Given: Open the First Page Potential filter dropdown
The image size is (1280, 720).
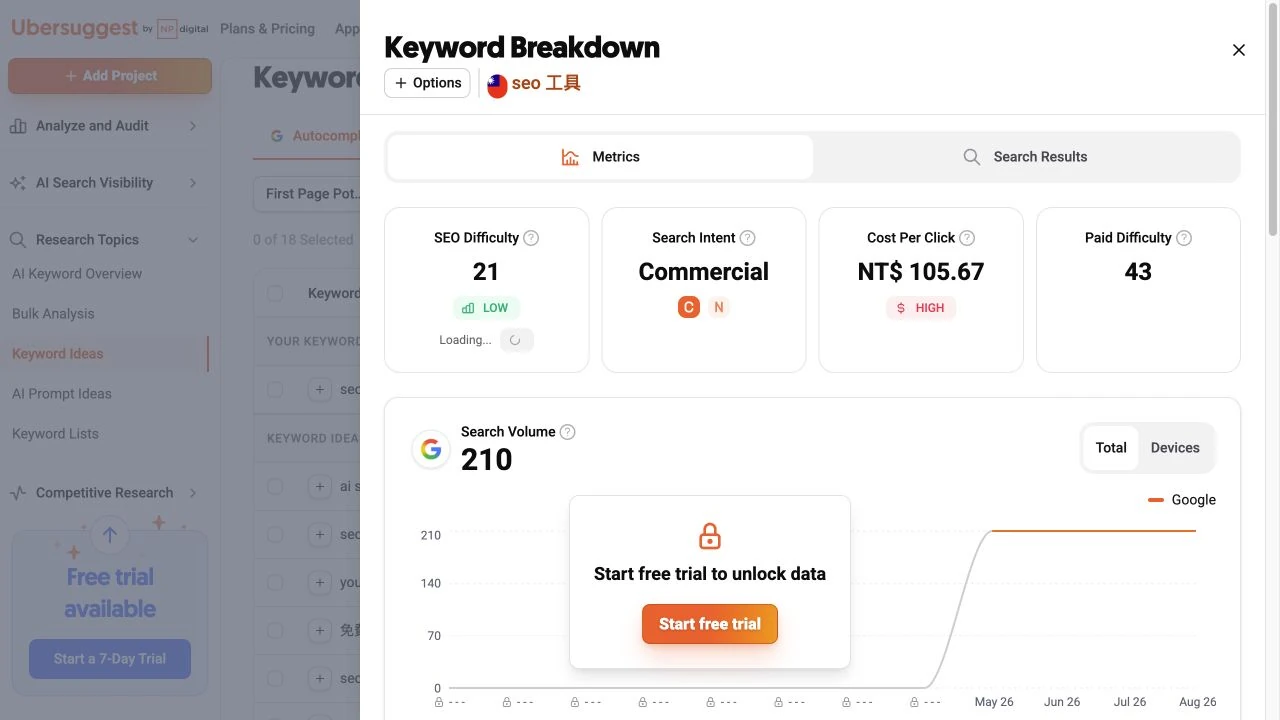Looking at the screenshot, I should pyautogui.click(x=306, y=194).
